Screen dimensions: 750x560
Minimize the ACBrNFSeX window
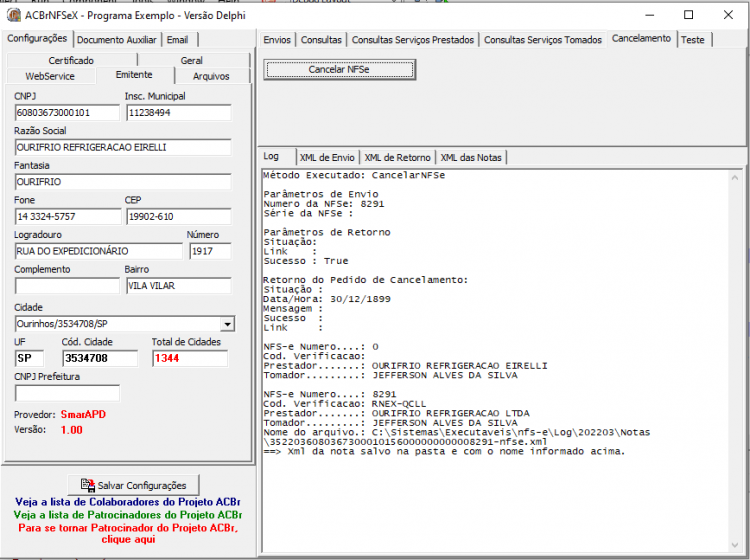tap(649, 15)
